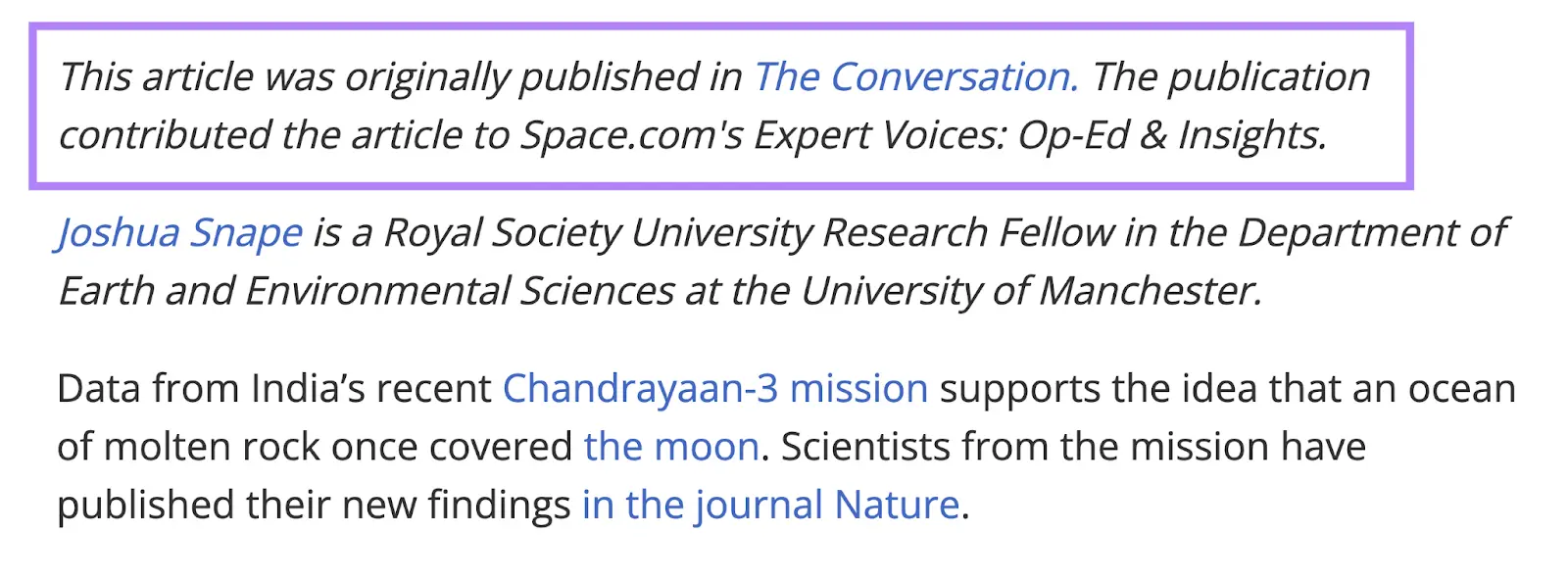
Task: Click the words "published their new findings"
Action: 314,506
